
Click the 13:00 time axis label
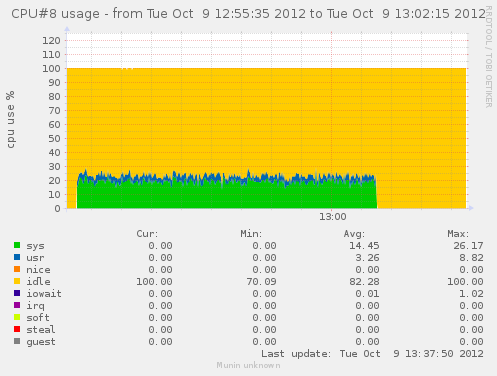[x=333, y=217]
